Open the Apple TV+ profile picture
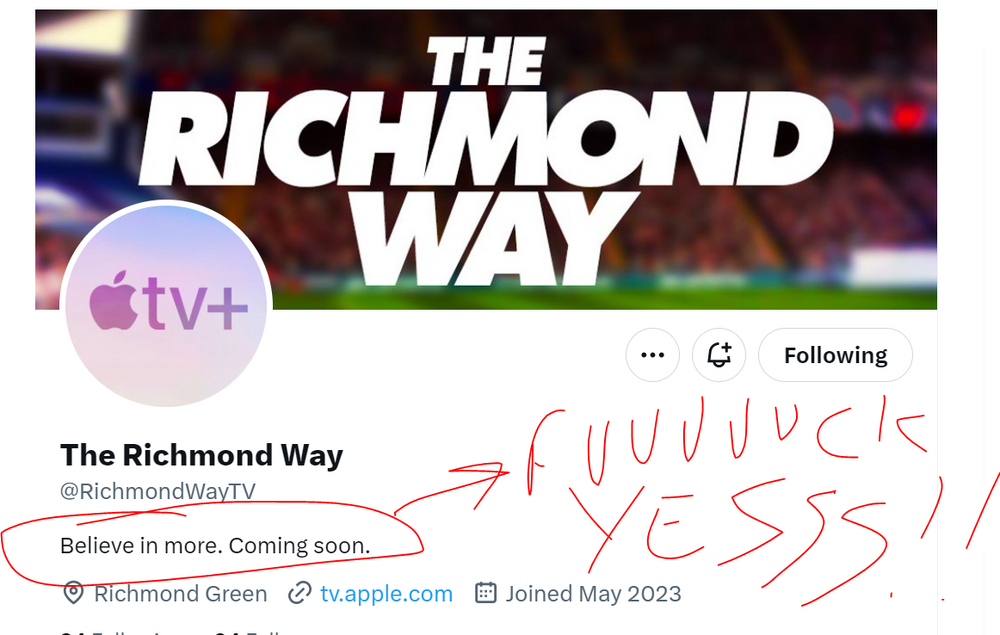 [x=166, y=306]
